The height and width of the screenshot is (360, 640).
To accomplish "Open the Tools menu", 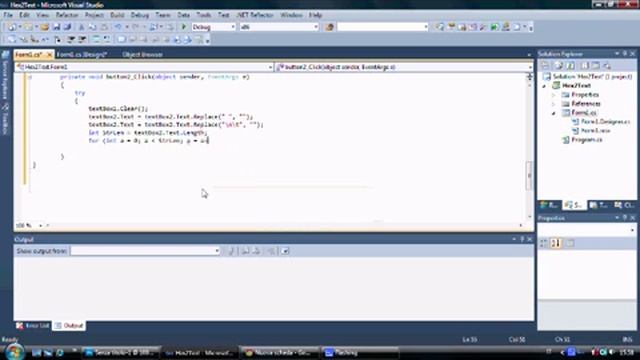I will 204,15.
